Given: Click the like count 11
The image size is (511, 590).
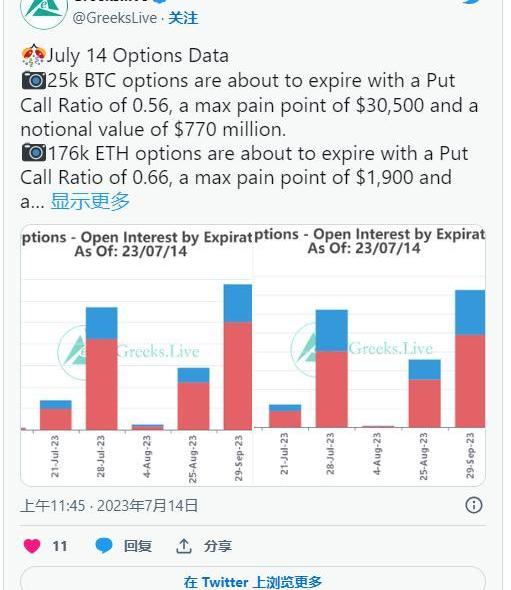Looking at the screenshot, I should 60,546.
